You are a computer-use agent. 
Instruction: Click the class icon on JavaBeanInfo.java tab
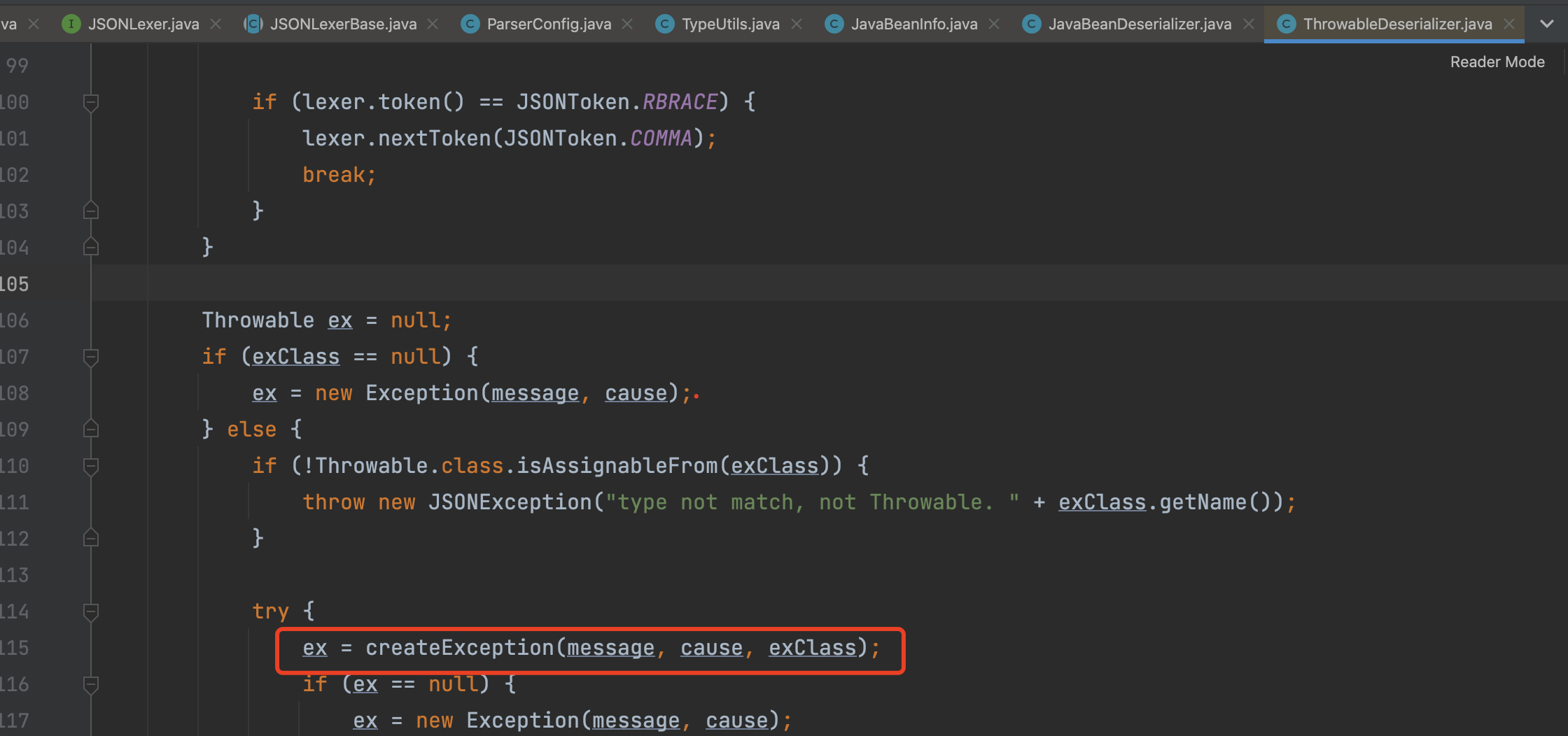[x=834, y=23]
